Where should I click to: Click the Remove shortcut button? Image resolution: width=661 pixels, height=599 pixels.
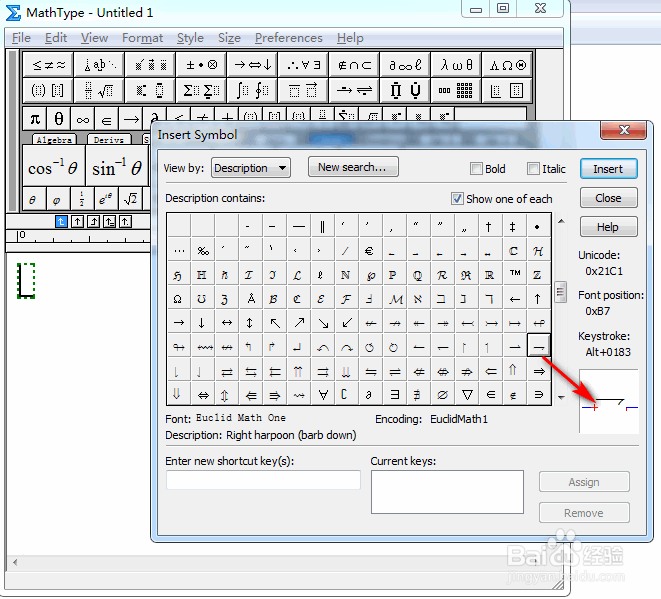pos(584,513)
